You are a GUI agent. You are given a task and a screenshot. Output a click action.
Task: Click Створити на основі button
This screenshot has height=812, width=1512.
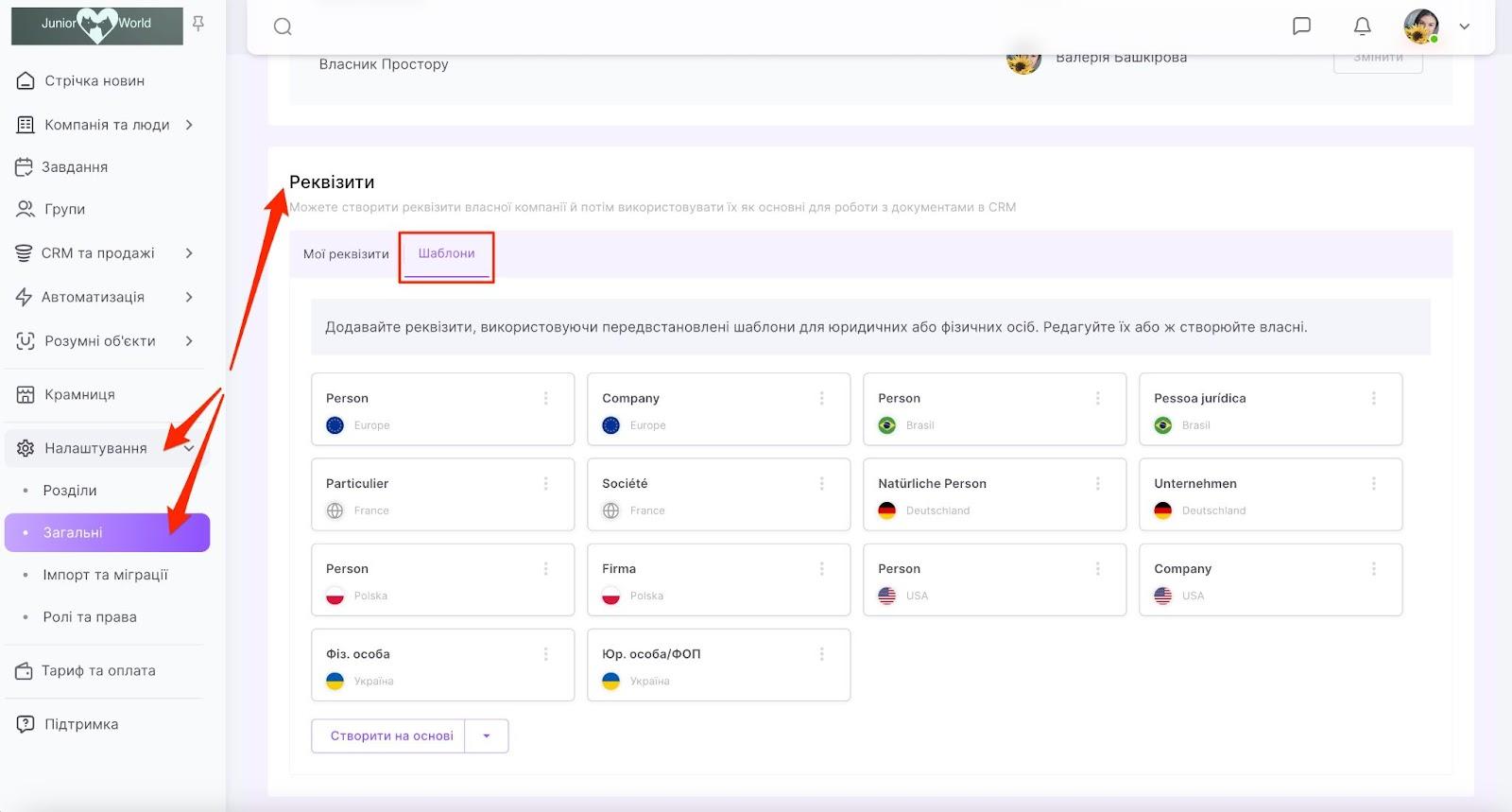(391, 736)
